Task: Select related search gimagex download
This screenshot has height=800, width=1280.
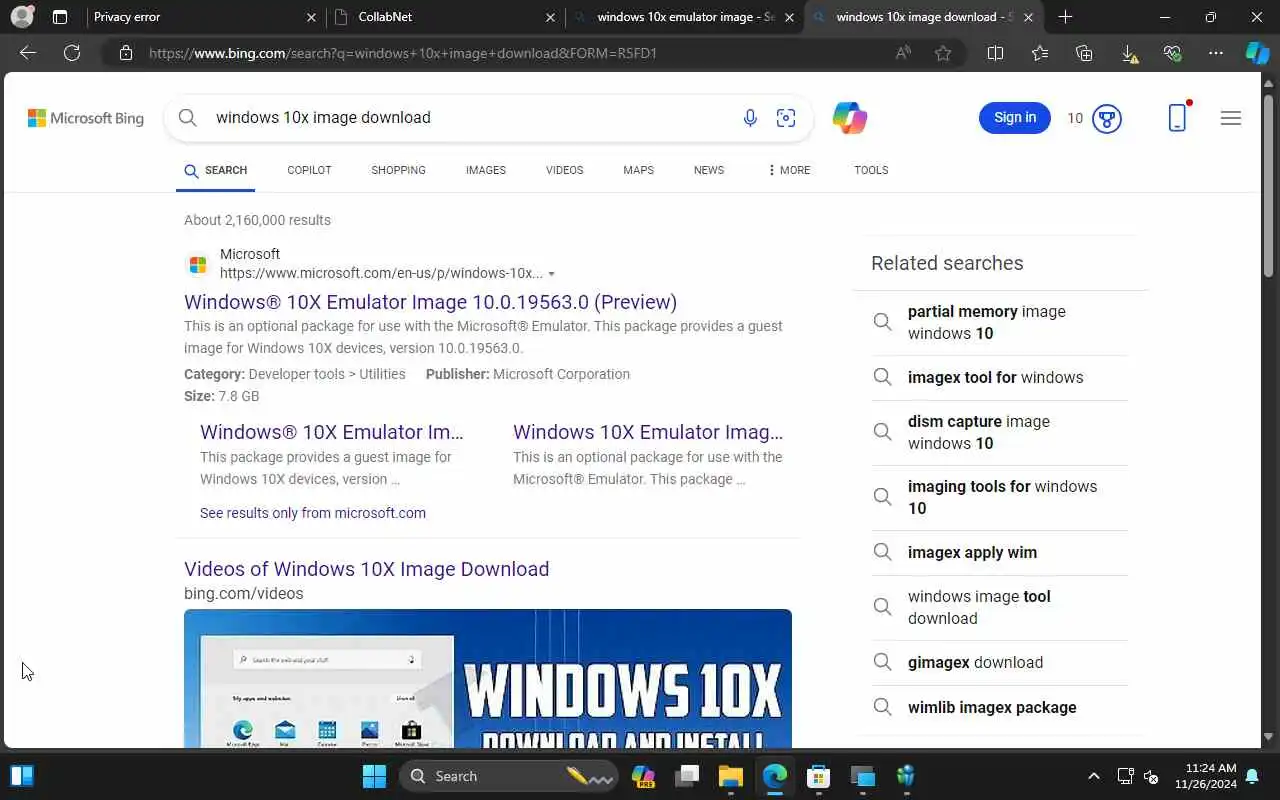Action: coord(1000,662)
